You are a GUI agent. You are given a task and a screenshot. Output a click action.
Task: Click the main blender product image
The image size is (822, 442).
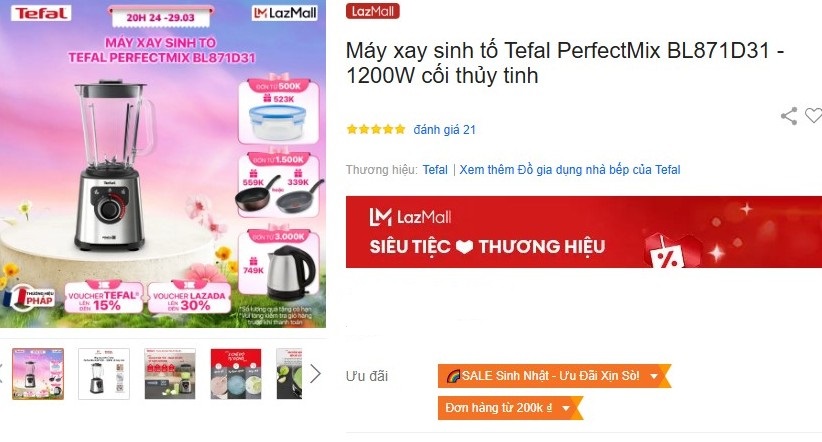[163, 164]
